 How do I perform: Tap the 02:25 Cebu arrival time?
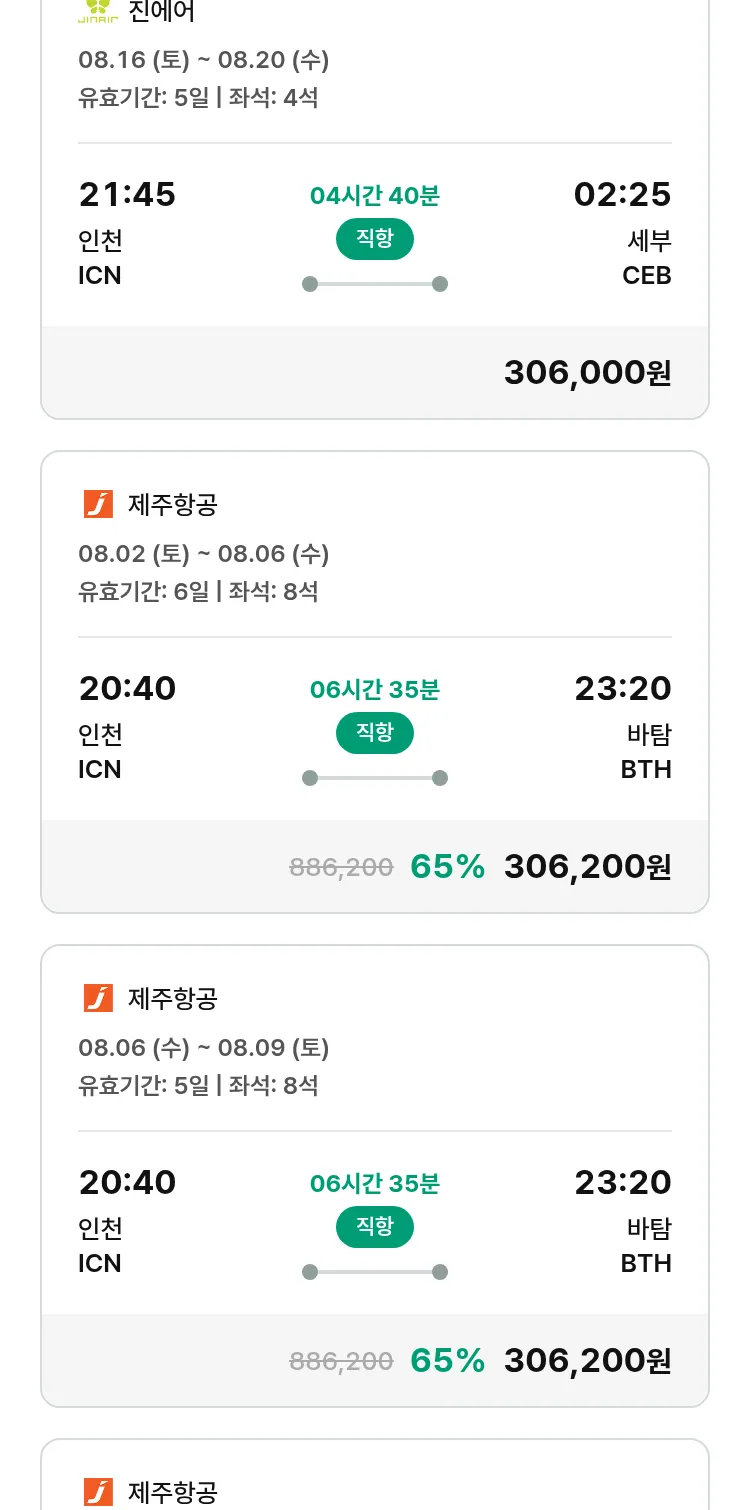pos(622,195)
